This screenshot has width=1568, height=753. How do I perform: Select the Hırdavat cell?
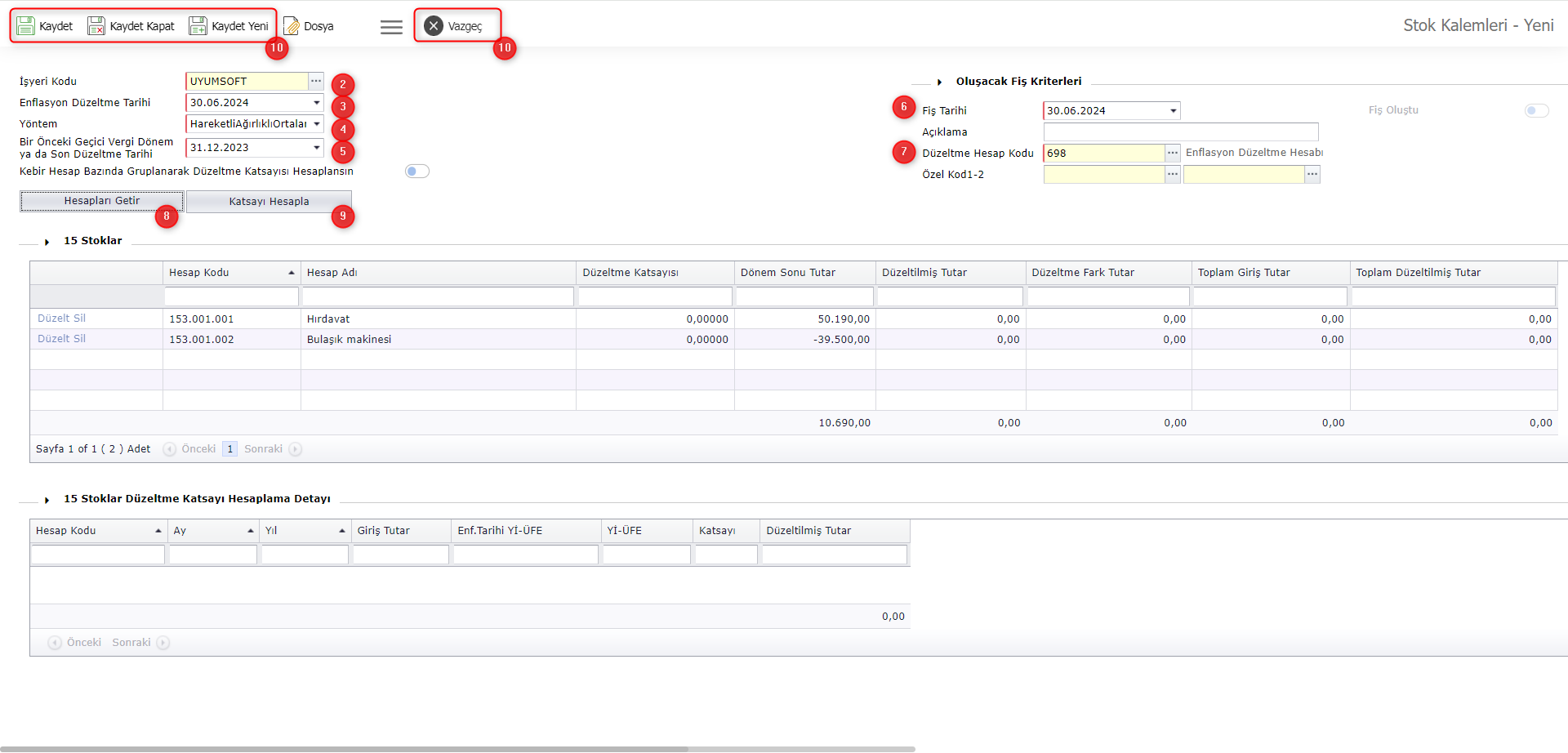[x=439, y=319]
